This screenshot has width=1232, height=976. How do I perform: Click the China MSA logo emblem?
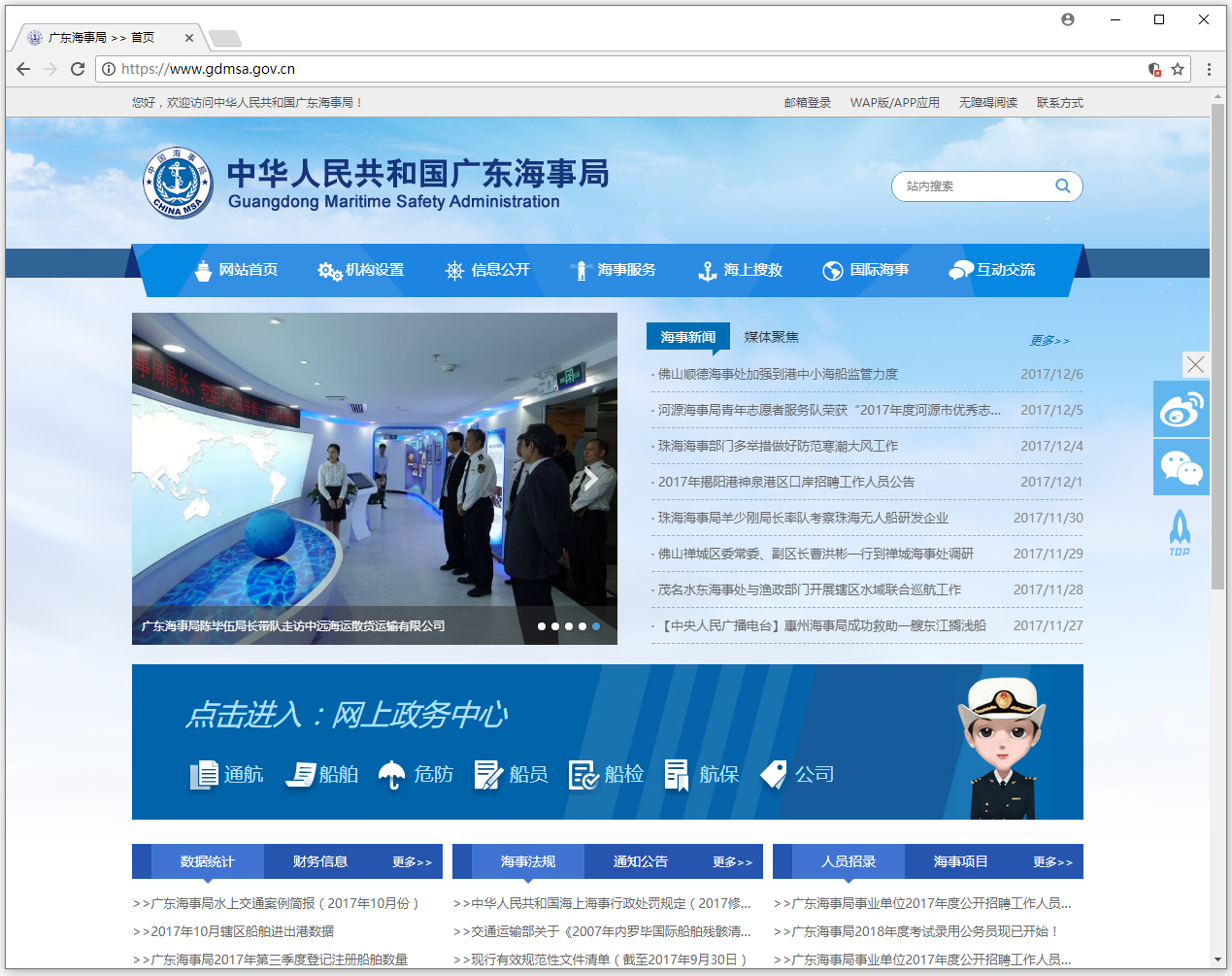pos(178,183)
